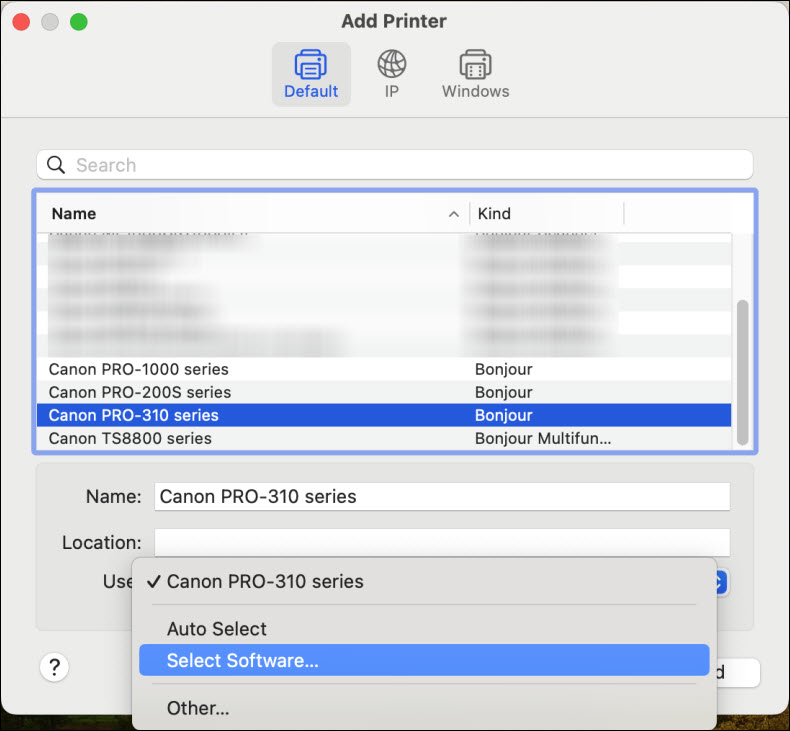Viewport: 790px width, 731px height.
Task: Click the Name column sort arrow
Action: tap(454, 214)
